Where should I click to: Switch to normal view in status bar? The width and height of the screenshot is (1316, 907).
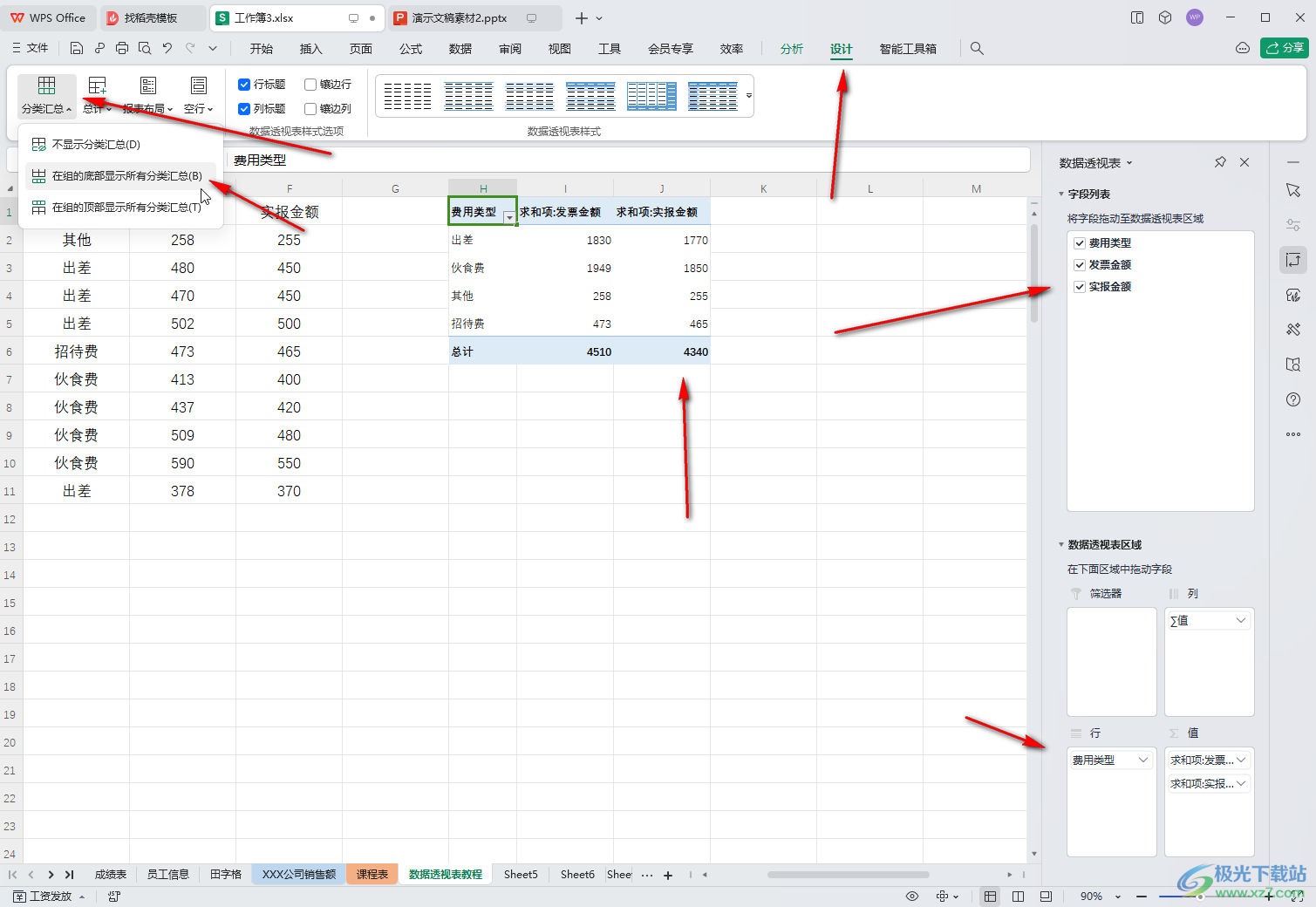[x=990, y=897]
